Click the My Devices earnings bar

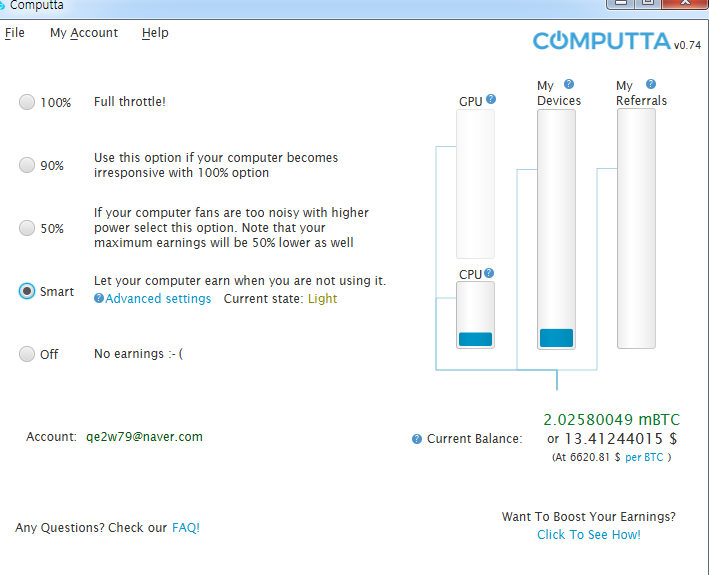[556, 229]
